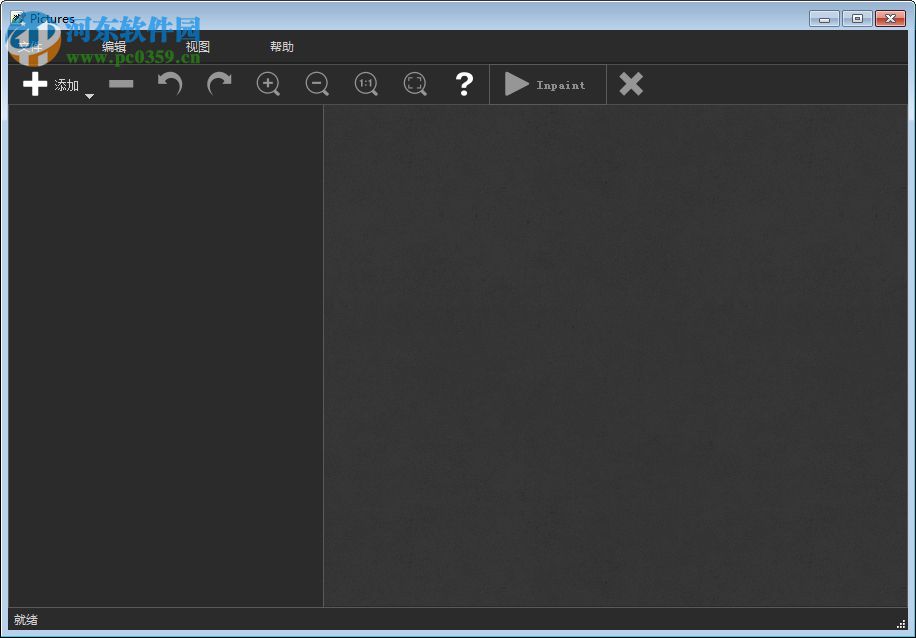Open the 编辑 (Edit) menu

click(x=114, y=47)
